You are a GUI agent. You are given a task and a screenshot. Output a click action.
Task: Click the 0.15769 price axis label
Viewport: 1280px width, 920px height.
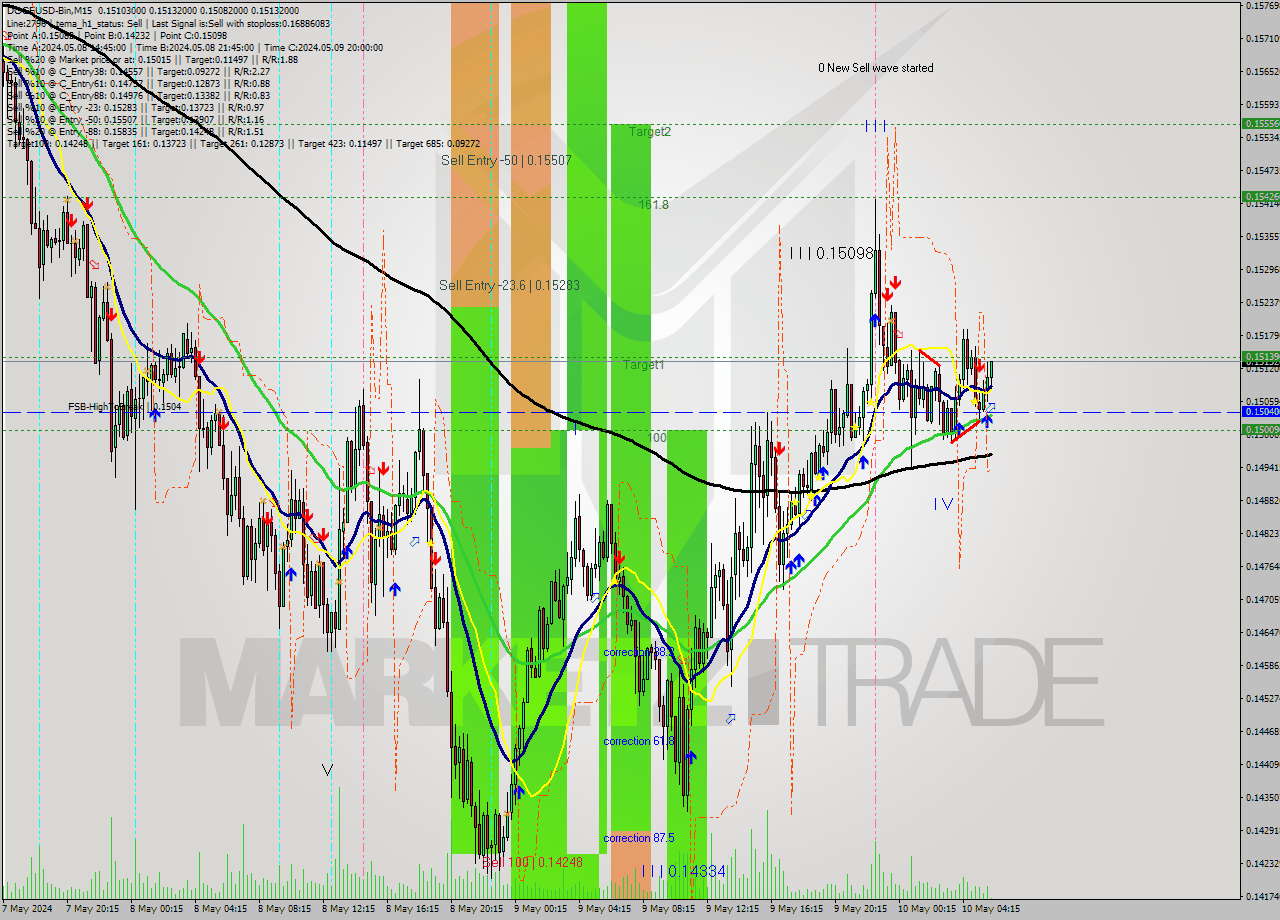coord(1263,5)
